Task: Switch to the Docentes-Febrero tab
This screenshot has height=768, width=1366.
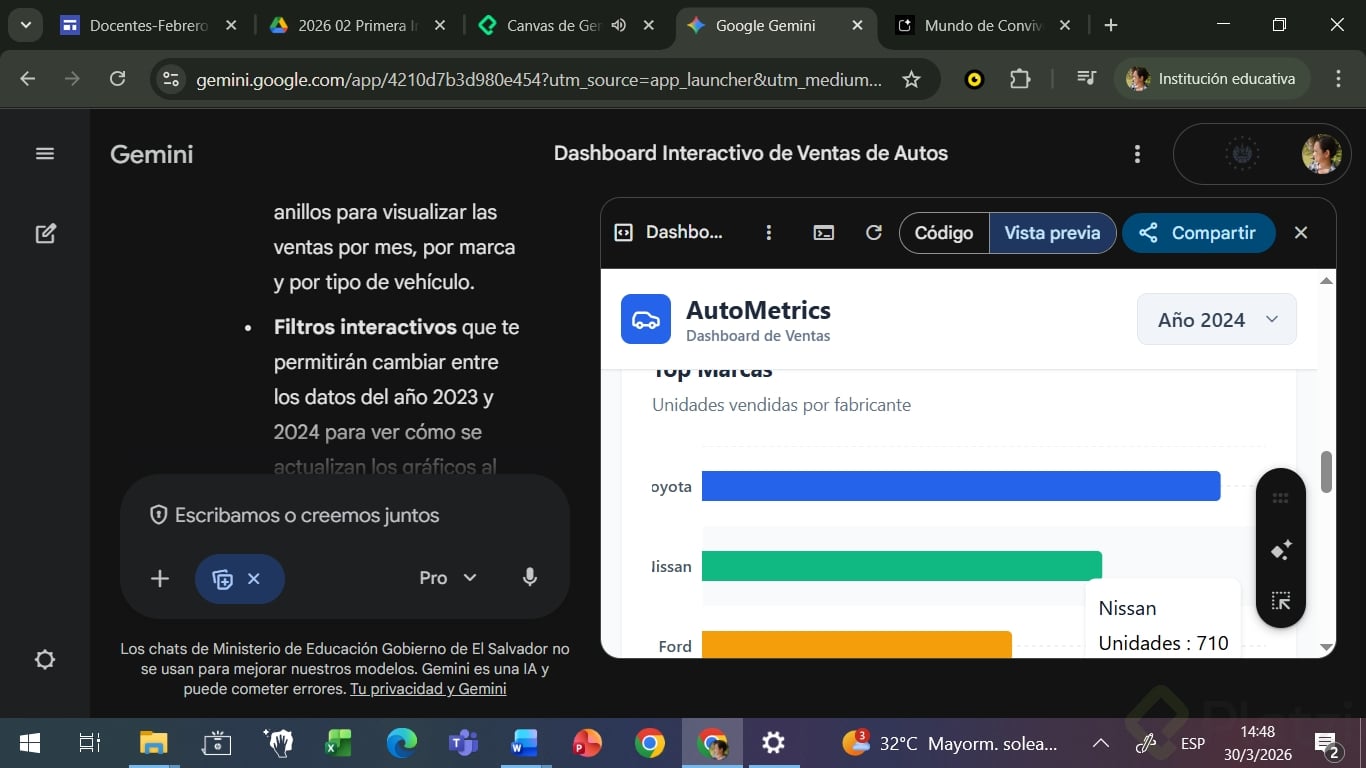Action: click(148, 26)
